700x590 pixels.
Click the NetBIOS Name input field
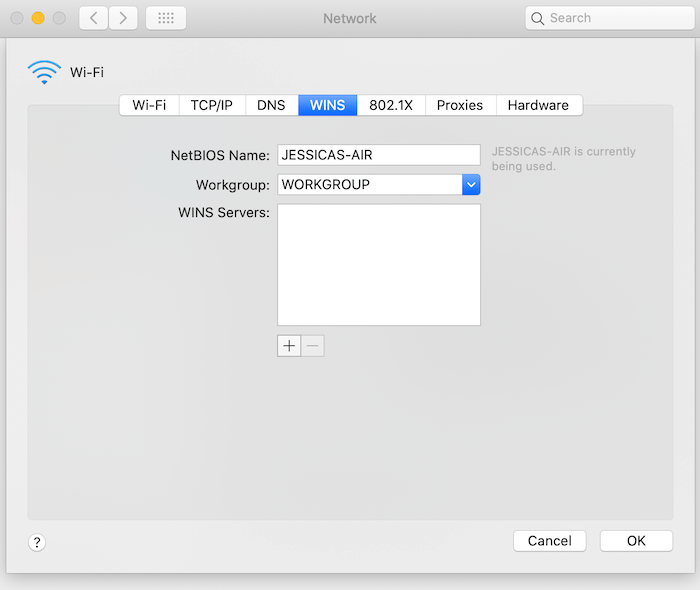[379, 155]
